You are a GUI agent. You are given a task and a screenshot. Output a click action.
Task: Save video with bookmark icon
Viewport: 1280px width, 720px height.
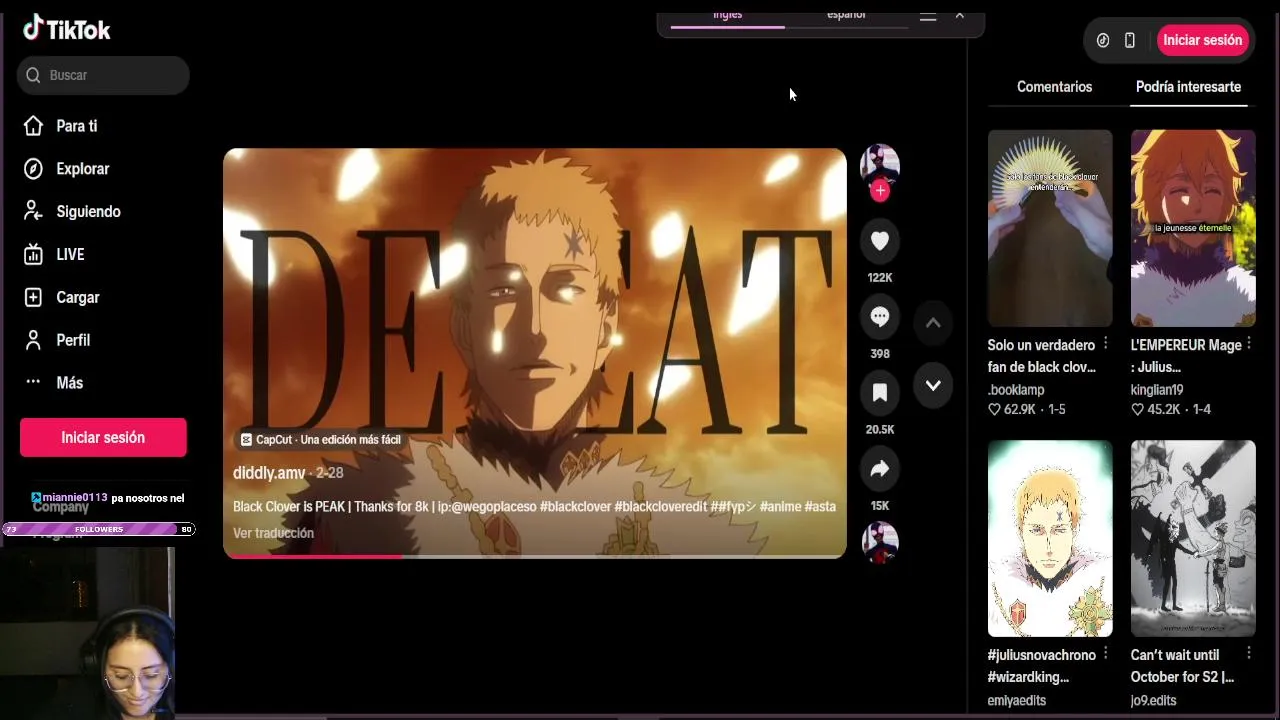[880, 393]
